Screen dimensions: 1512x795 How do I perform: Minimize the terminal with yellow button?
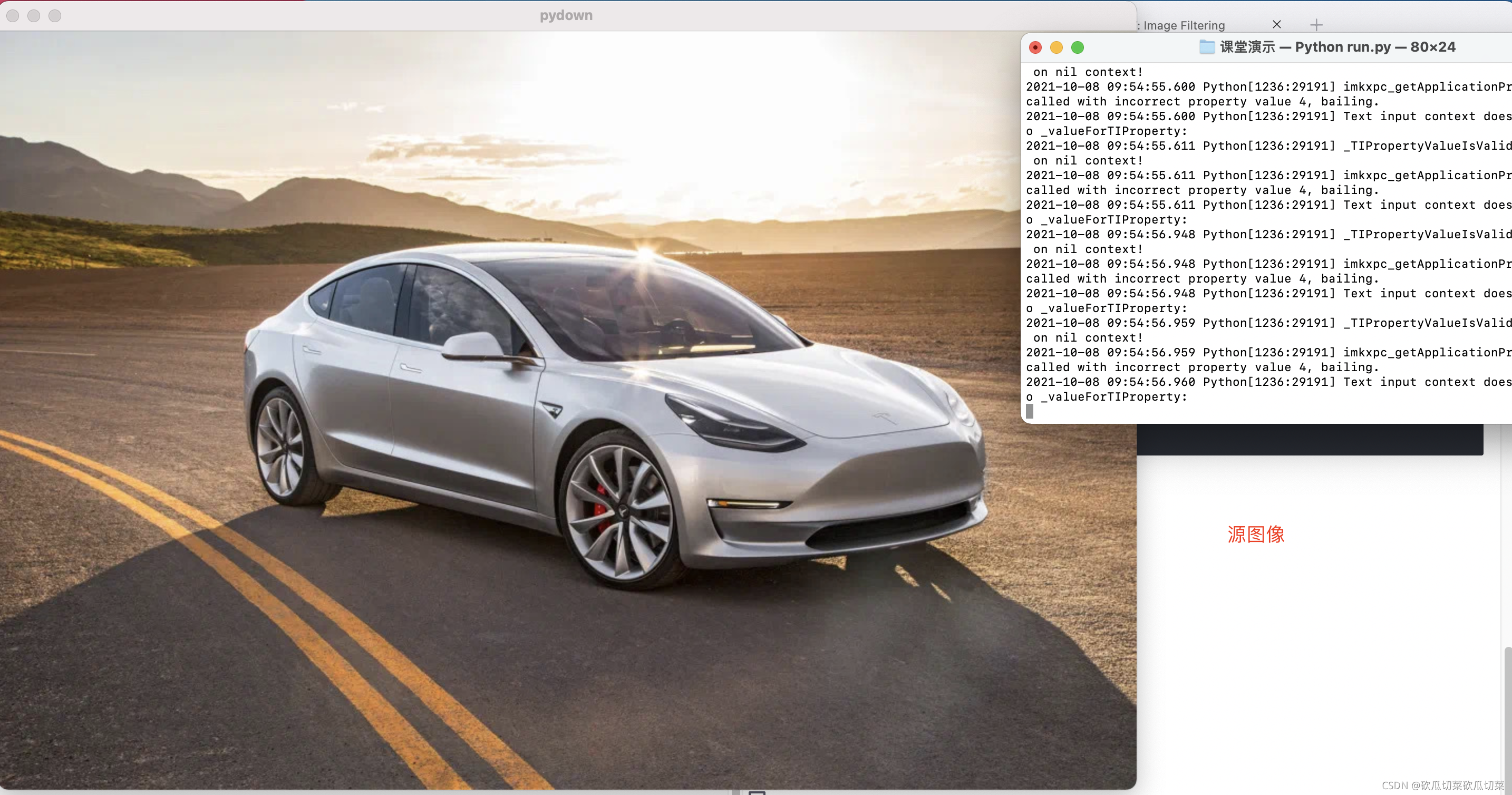click(x=1056, y=47)
